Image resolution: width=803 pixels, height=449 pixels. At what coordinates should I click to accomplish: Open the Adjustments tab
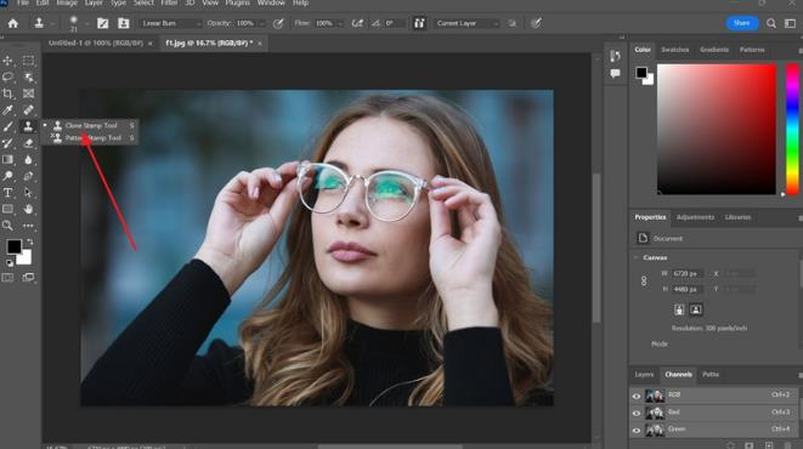[695, 217]
